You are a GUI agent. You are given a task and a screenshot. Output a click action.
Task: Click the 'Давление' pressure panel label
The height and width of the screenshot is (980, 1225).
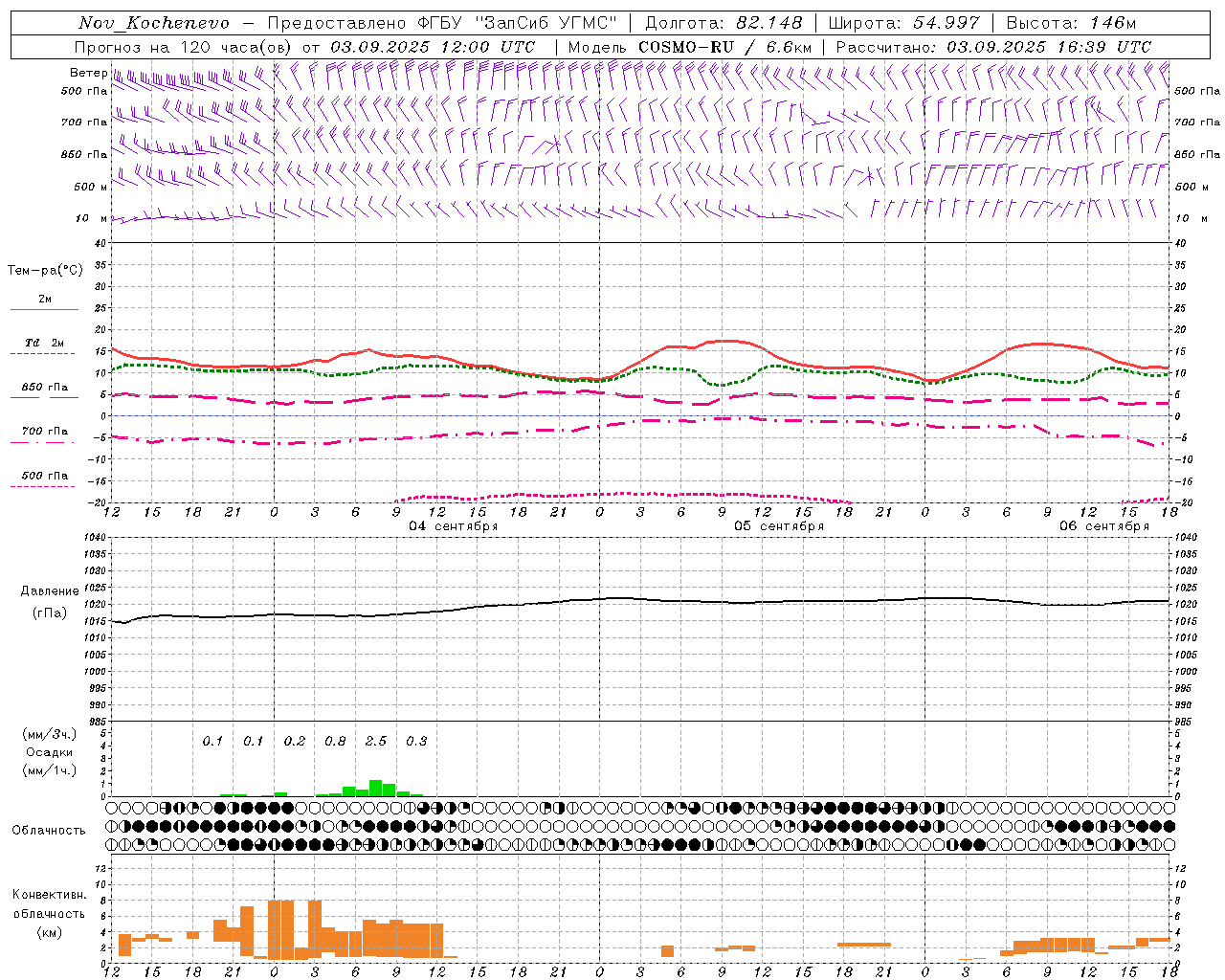[50, 591]
